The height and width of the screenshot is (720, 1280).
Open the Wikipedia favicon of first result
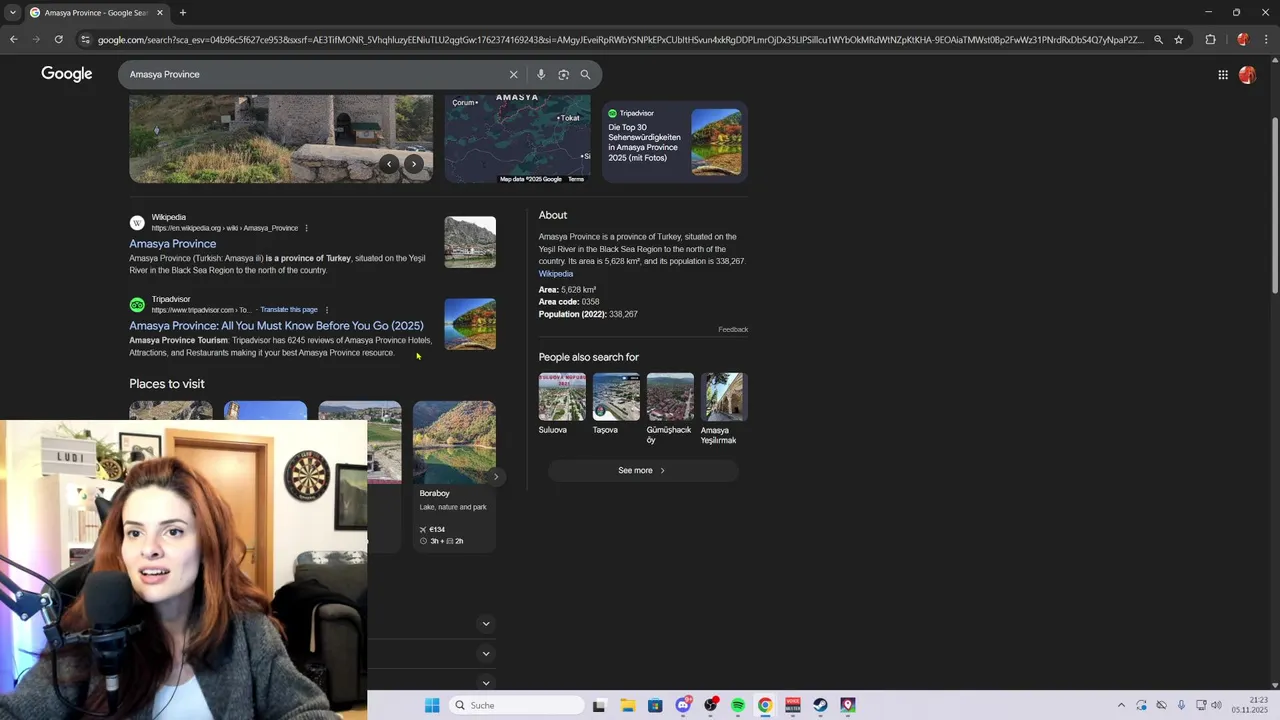pyautogui.click(x=137, y=223)
